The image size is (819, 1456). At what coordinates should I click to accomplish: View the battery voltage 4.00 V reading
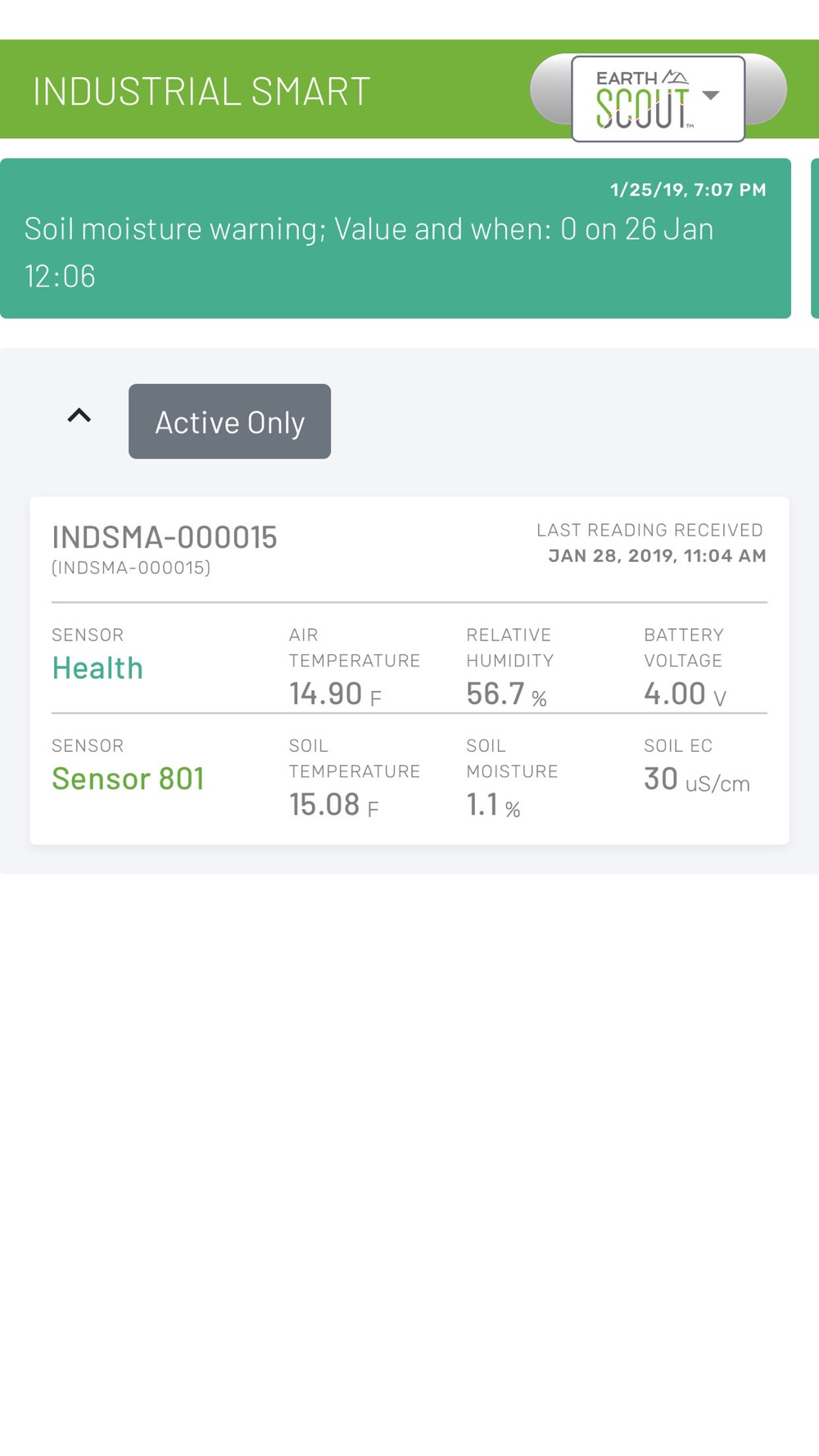click(x=685, y=694)
